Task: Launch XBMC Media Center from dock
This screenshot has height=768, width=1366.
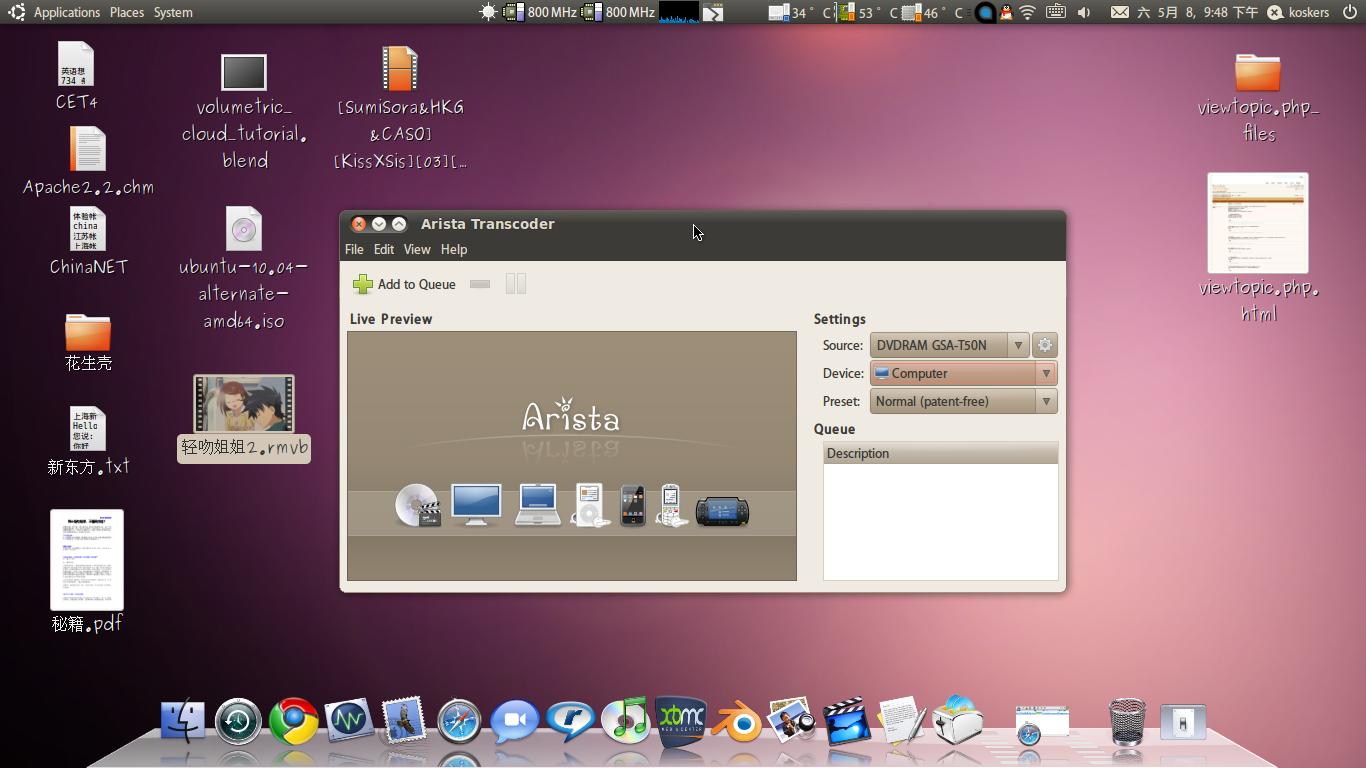Action: pyautogui.click(x=681, y=720)
